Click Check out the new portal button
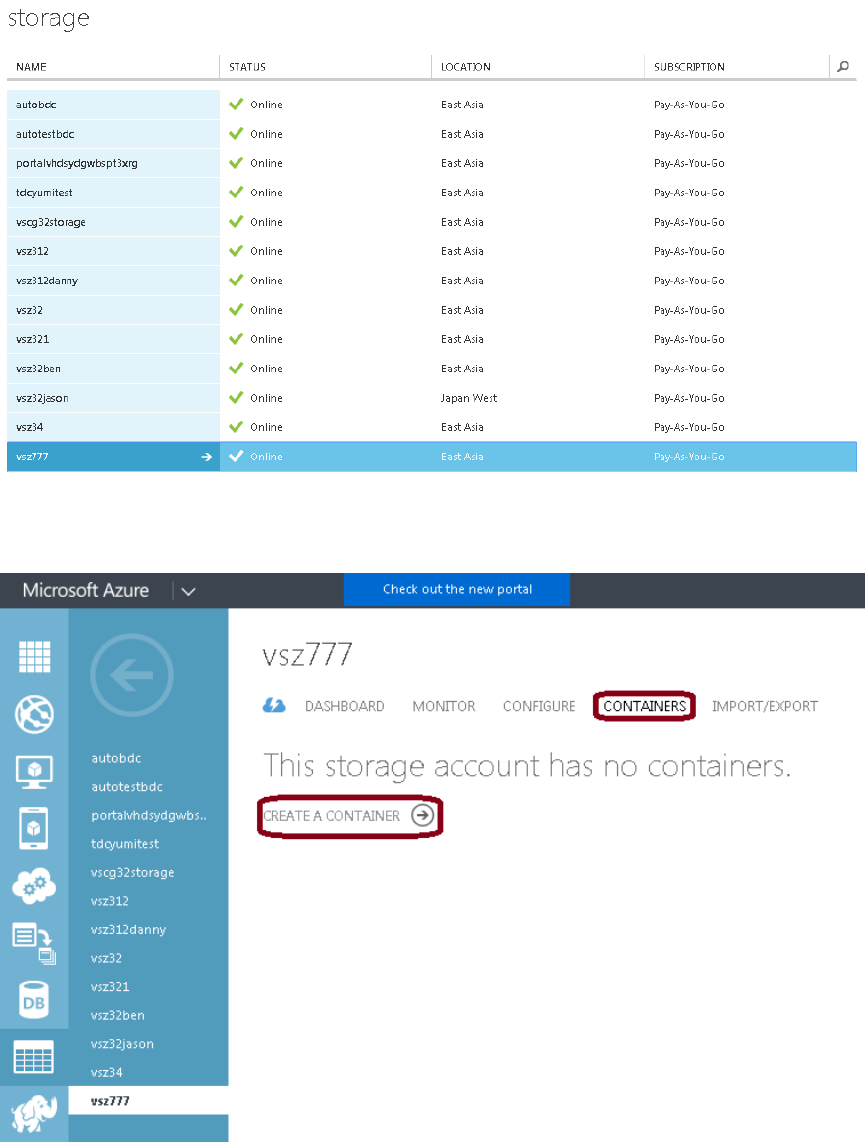865x1142 pixels. [x=457, y=589]
